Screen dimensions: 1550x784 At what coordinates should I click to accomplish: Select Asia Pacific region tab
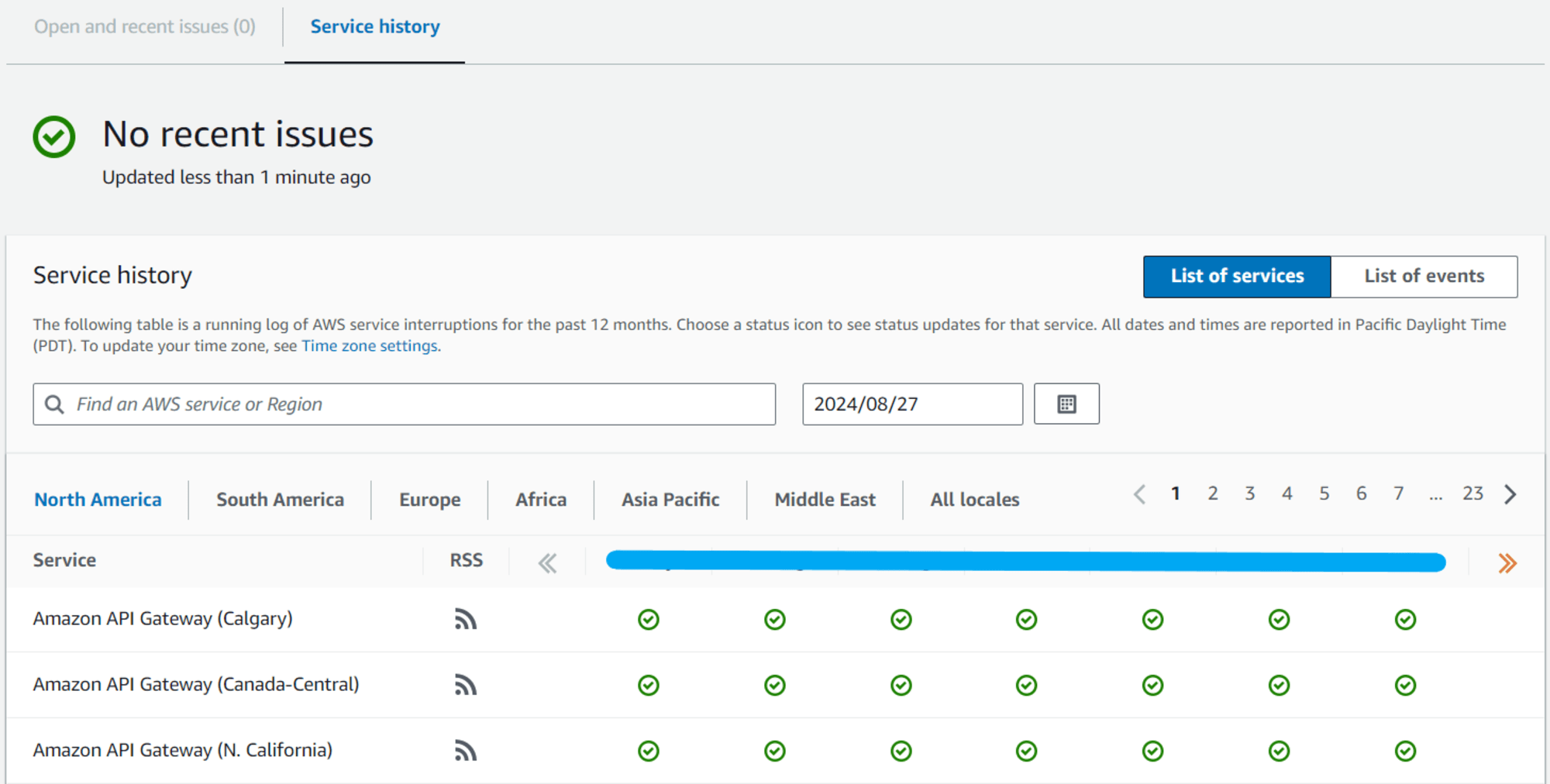(x=670, y=500)
